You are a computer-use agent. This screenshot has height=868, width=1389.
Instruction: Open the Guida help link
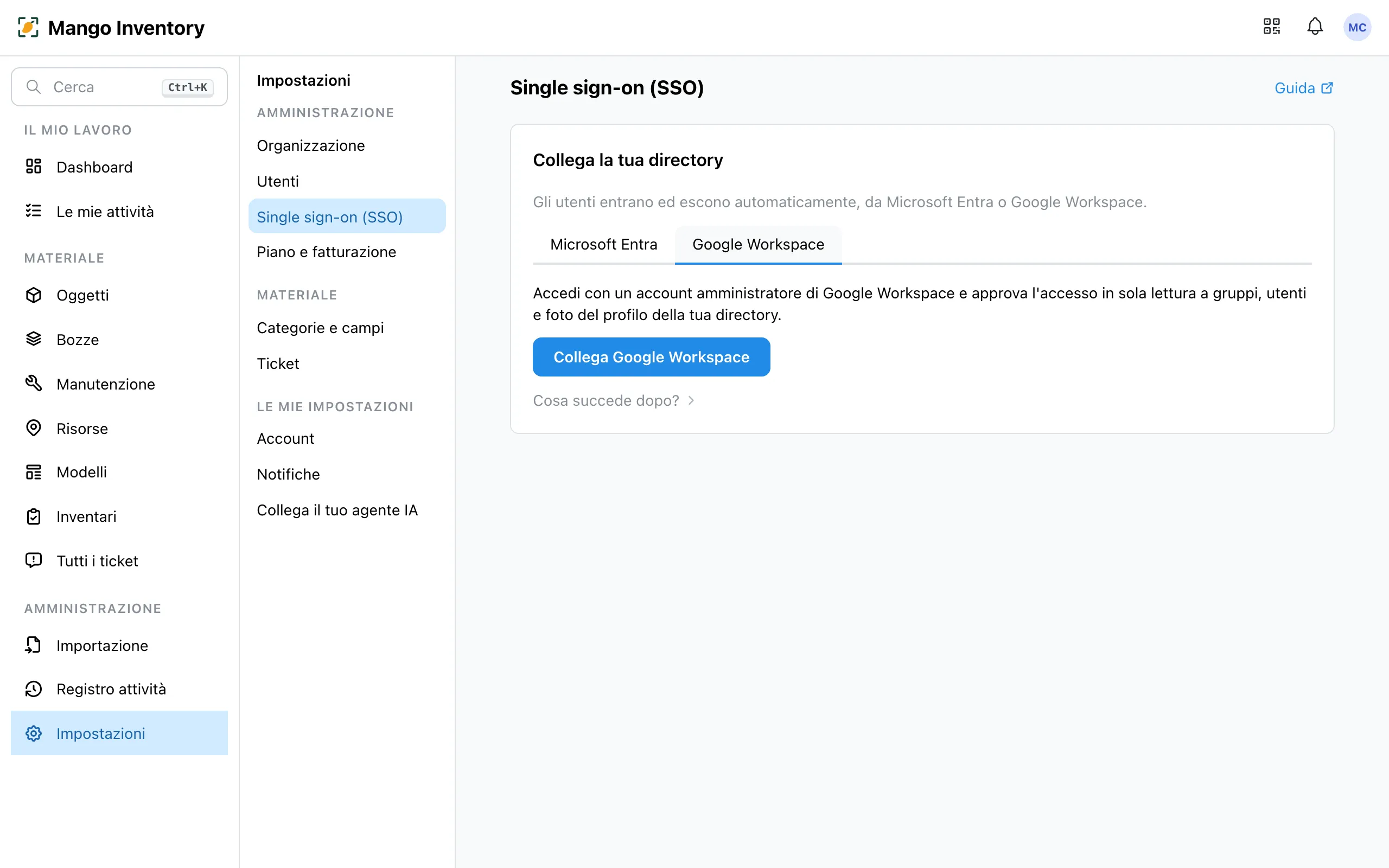[1303, 88]
